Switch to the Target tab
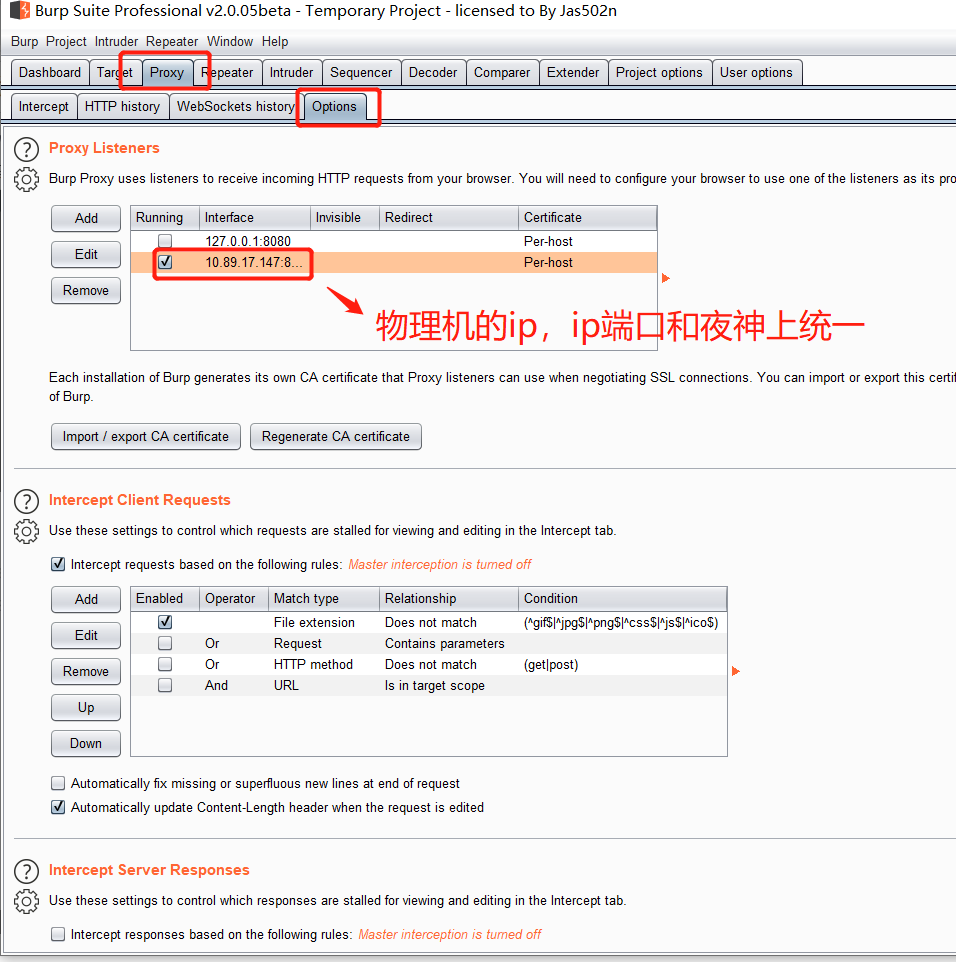 click(115, 72)
